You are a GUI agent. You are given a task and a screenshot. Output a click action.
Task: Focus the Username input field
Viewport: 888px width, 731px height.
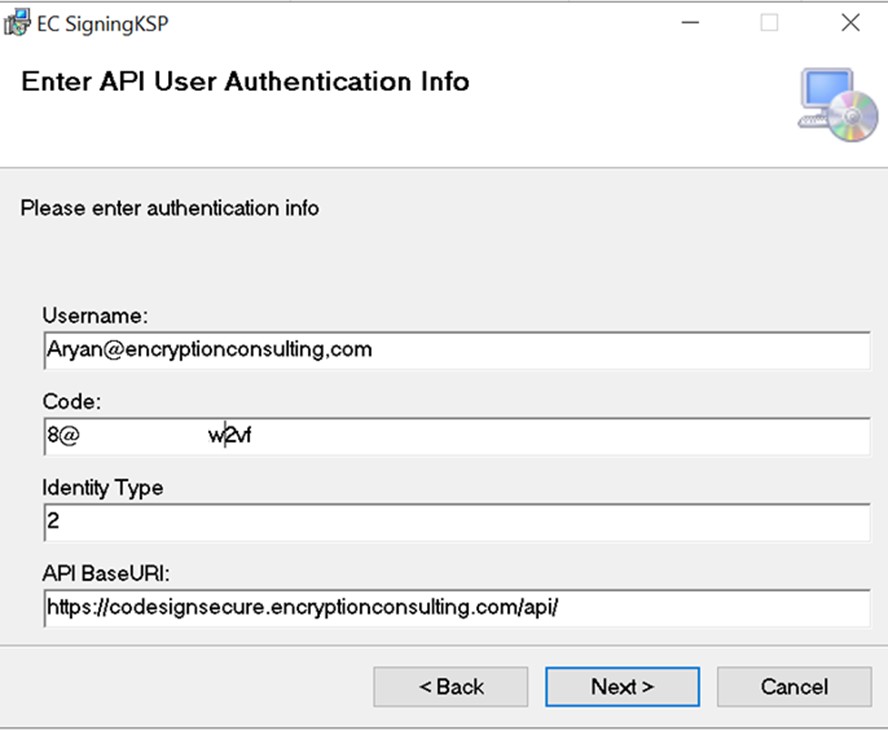pos(457,350)
